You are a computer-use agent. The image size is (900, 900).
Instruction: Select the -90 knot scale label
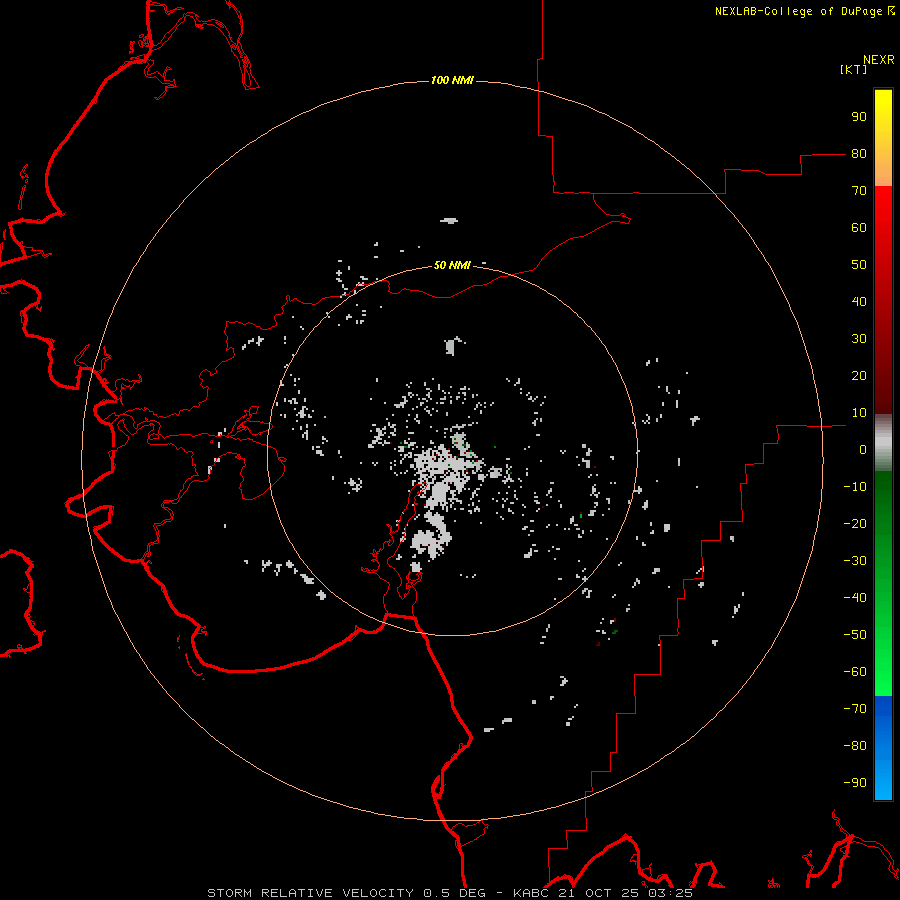855,783
